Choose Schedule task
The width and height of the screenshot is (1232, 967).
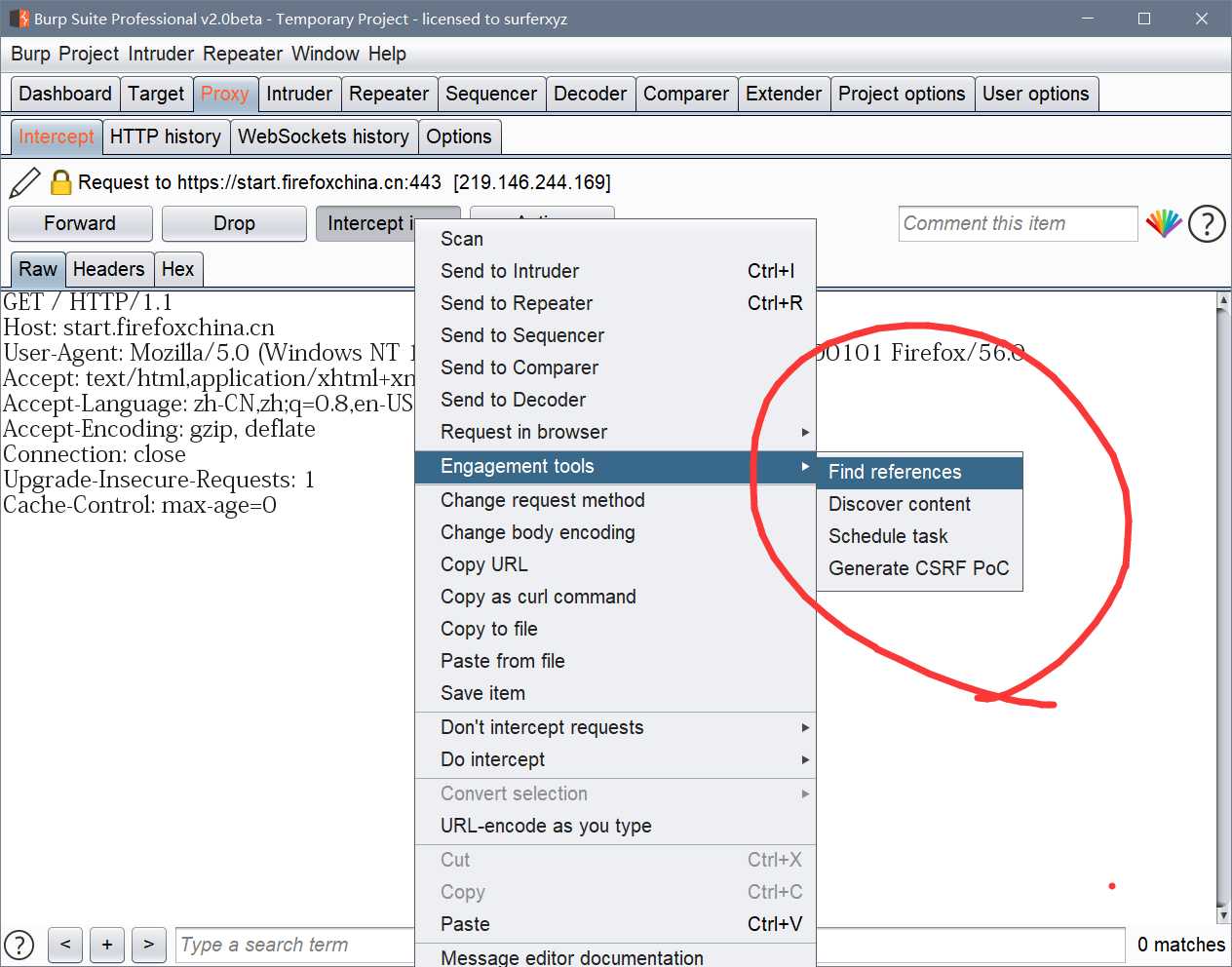(919, 536)
